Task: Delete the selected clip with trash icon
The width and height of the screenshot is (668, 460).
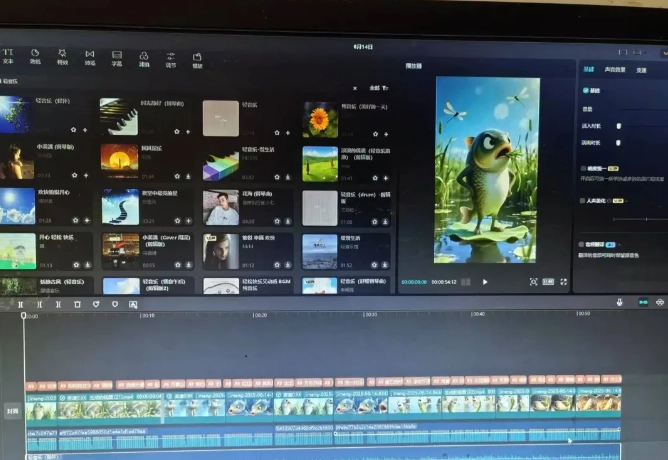Action: (x=77, y=304)
